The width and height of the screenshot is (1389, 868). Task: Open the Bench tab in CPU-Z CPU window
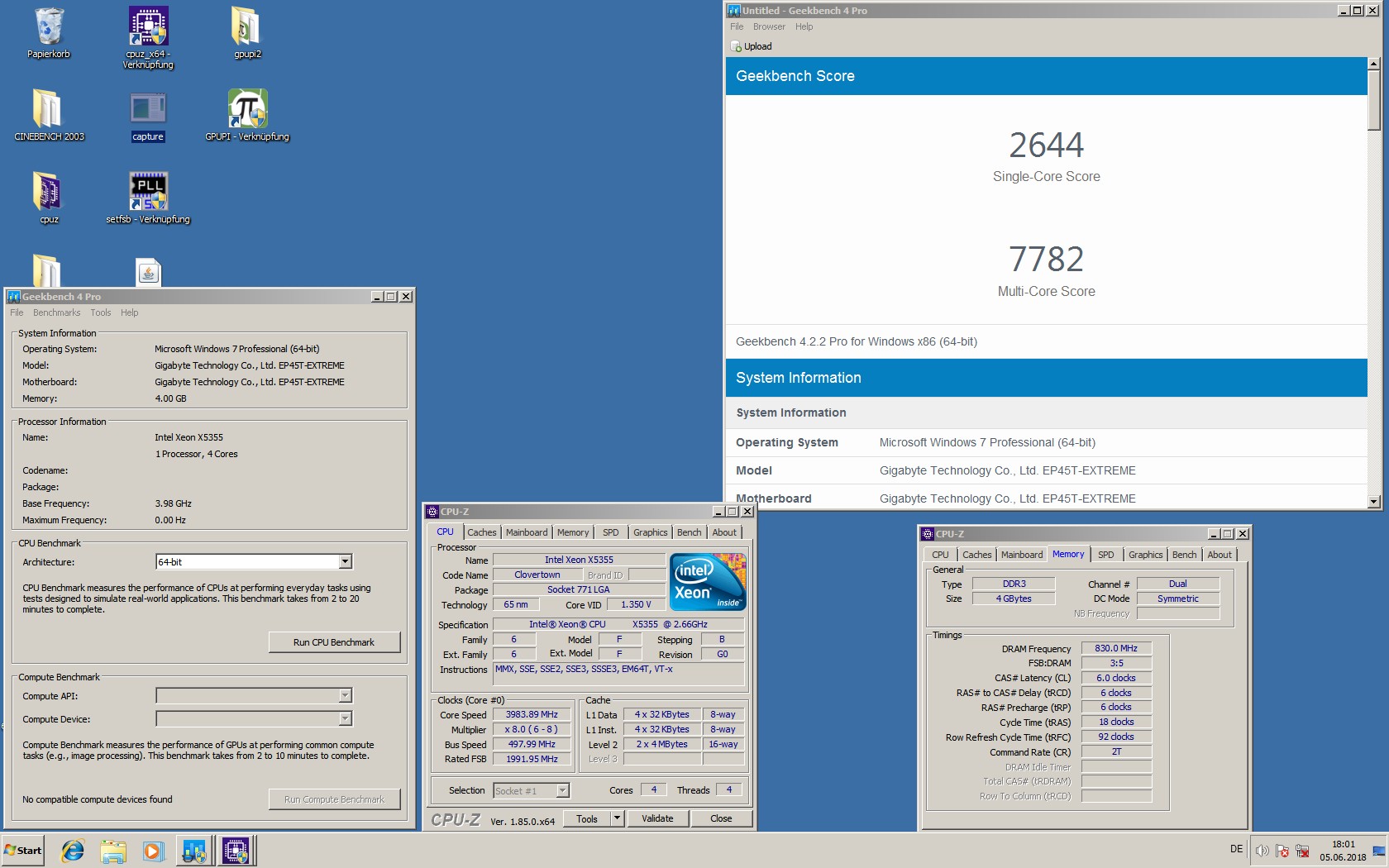[x=689, y=532]
